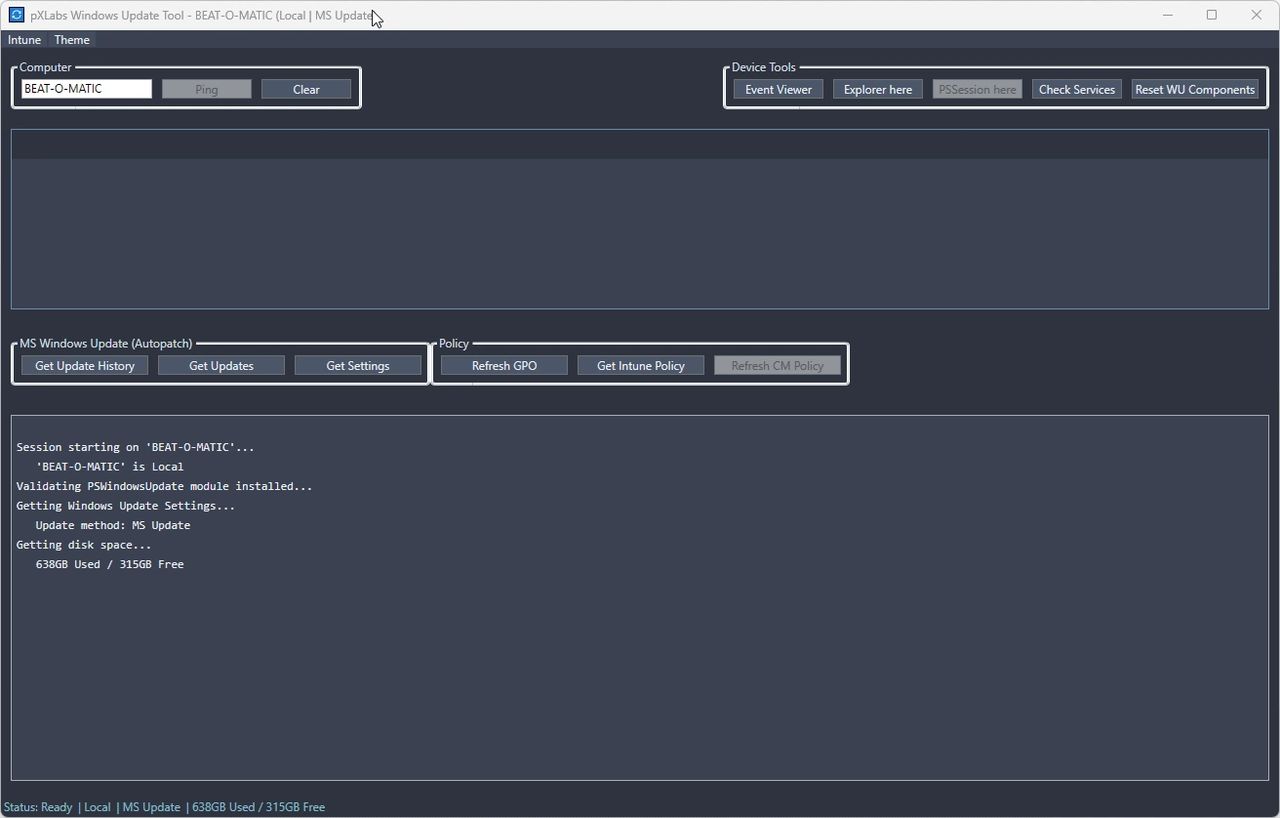
Task: Click the Refresh GPO button
Action: click(x=504, y=366)
